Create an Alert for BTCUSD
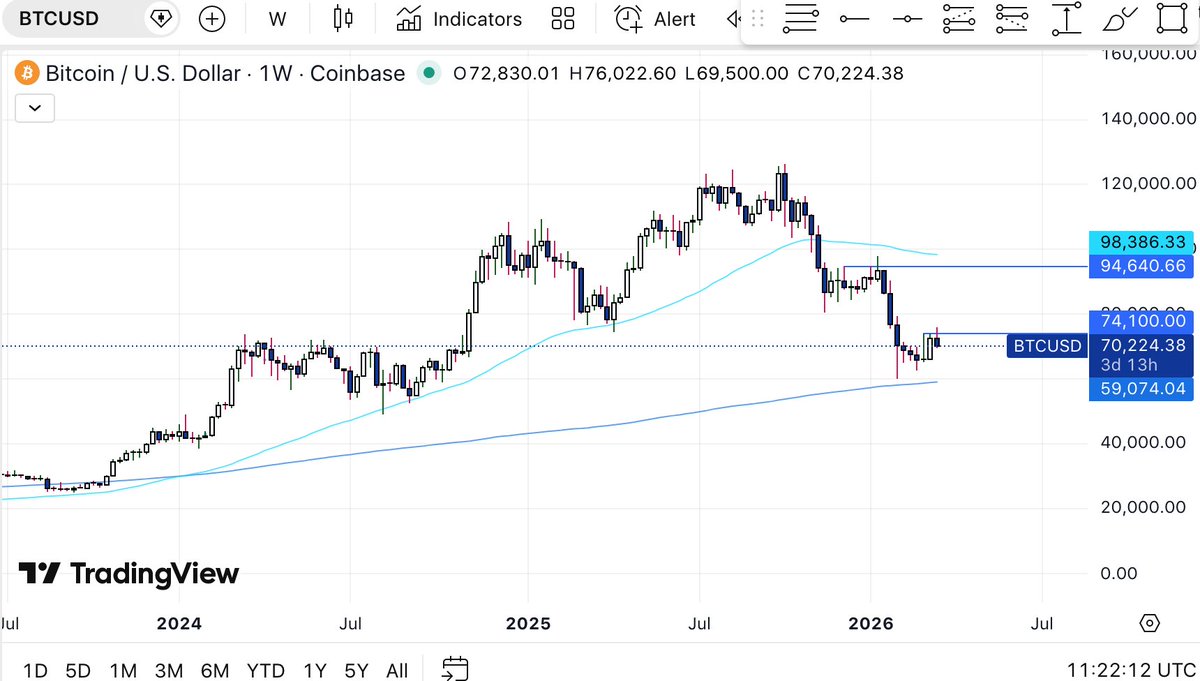 pyautogui.click(x=654, y=18)
